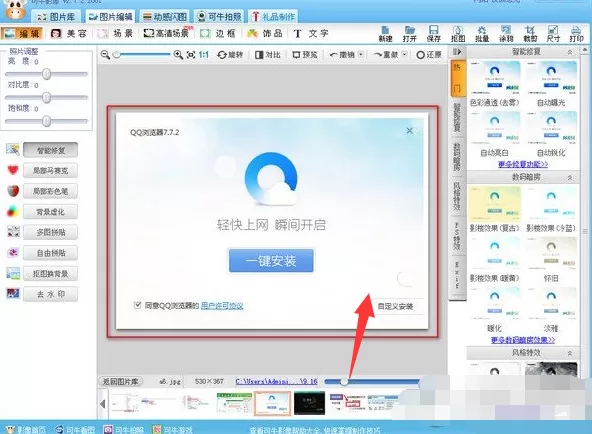Click the 打开 (open) folder icon

409,34
